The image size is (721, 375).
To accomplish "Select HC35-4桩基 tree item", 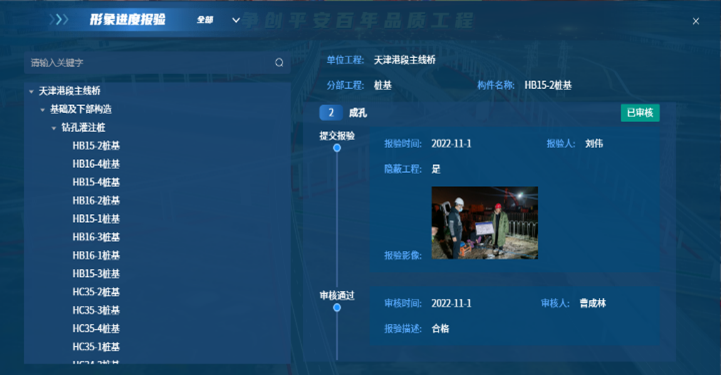I will pos(96,329).
